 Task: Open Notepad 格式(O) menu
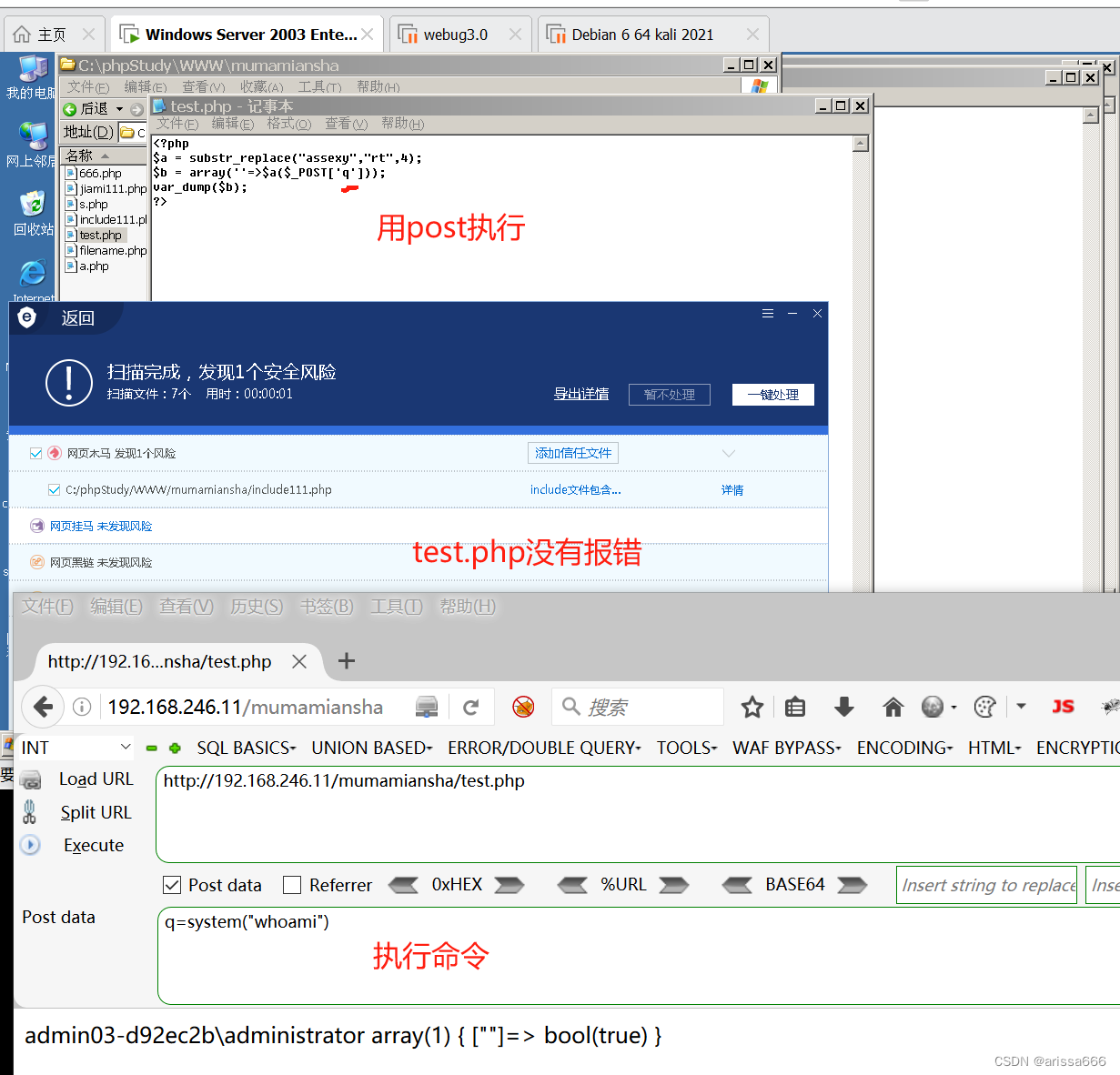point(288,124)
